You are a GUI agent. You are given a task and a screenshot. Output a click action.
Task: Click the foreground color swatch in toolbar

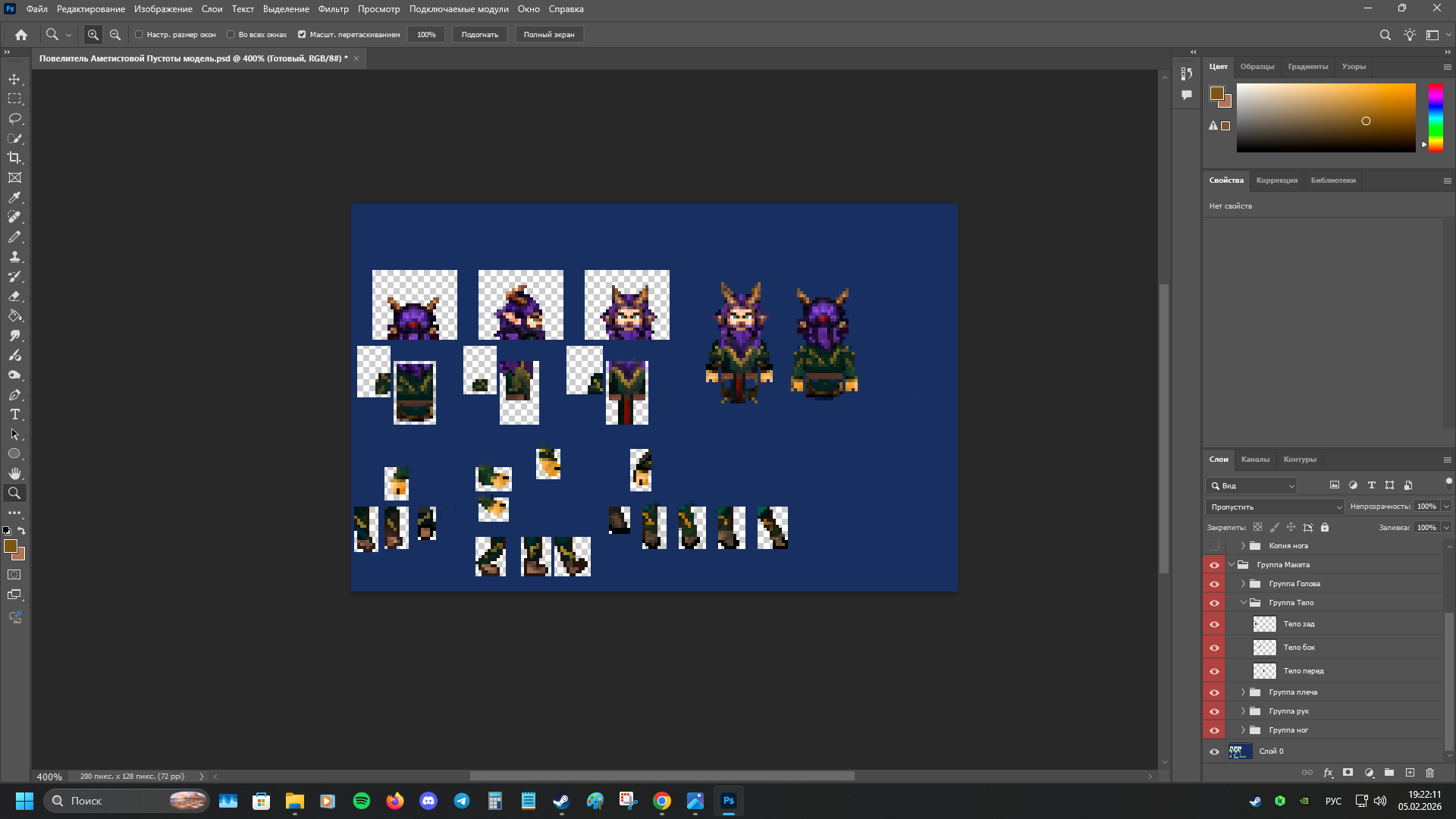(10, 546)
